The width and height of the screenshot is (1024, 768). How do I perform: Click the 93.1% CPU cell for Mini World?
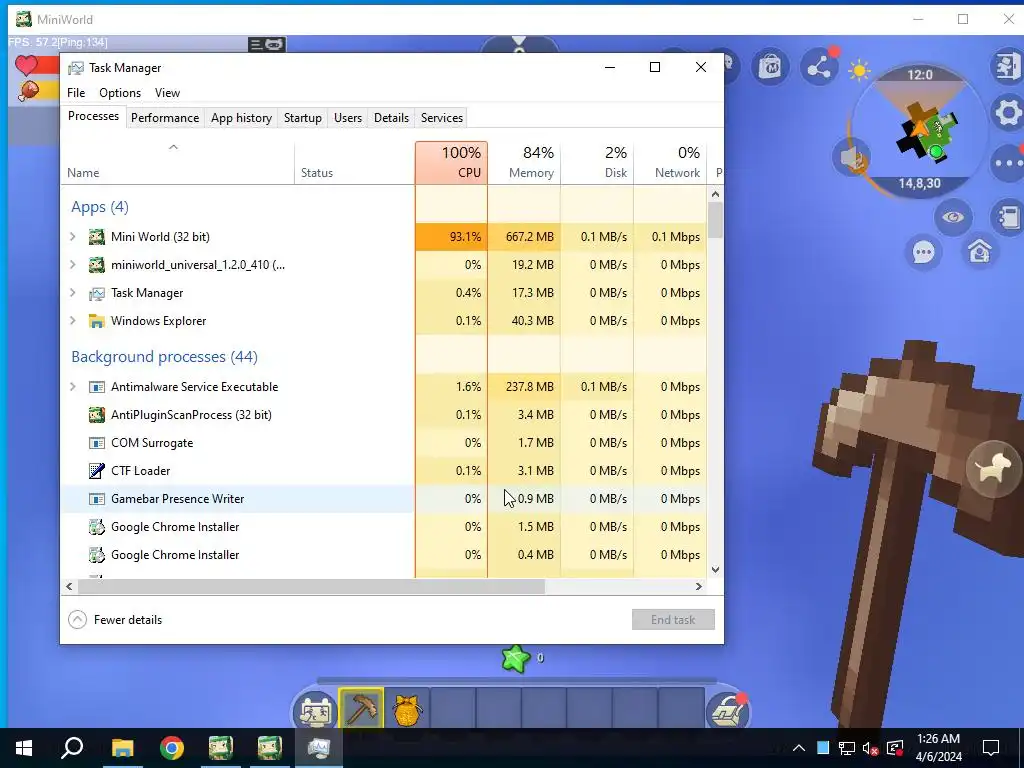click(x=451, y=236)
